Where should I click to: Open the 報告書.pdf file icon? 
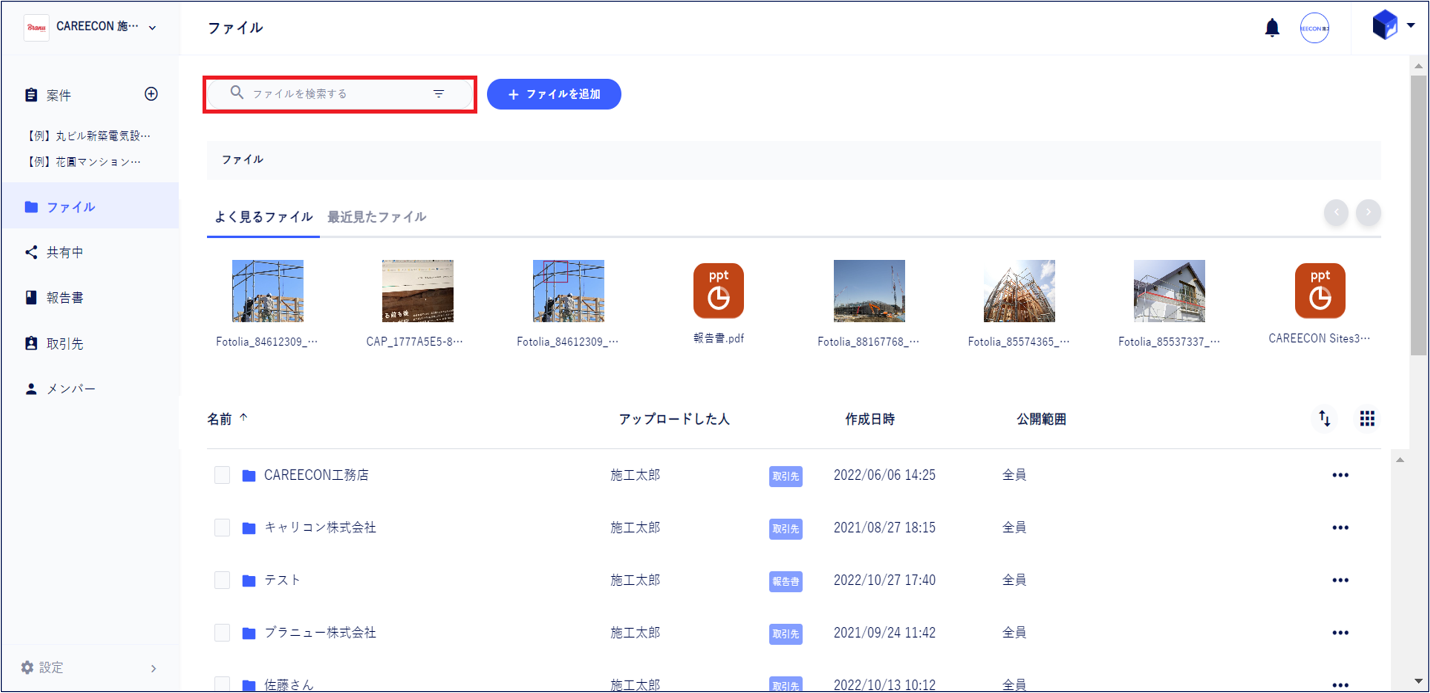pos(718,291)
